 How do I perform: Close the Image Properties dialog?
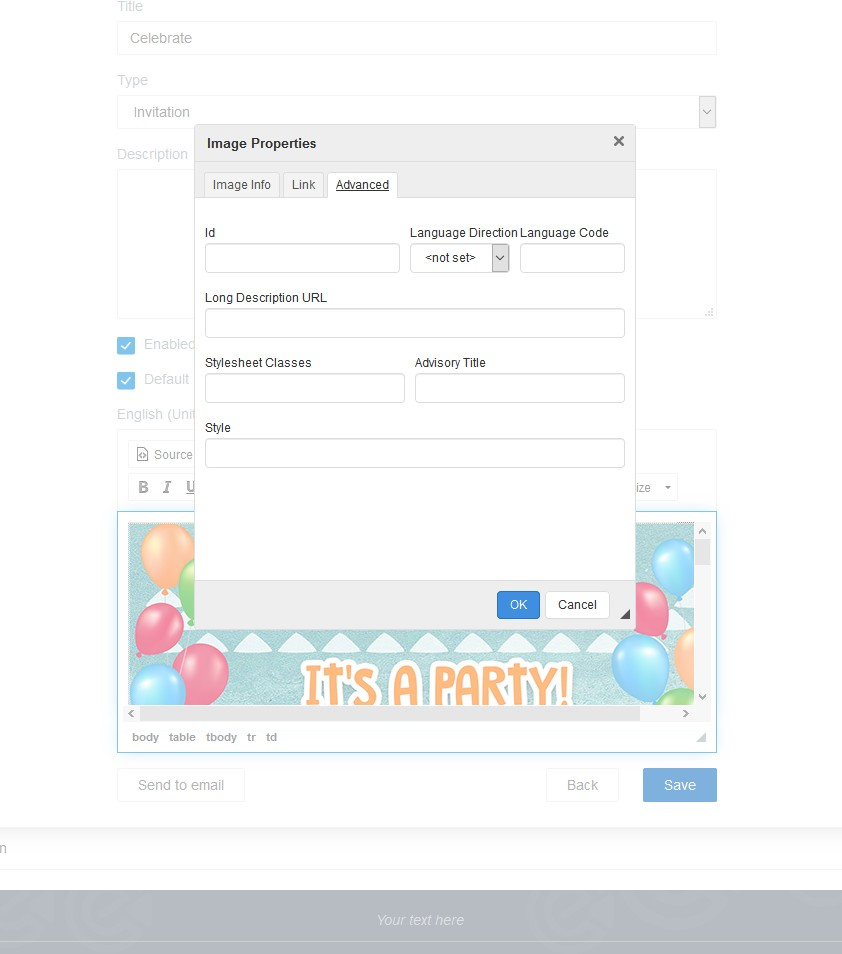coord(618,142)
